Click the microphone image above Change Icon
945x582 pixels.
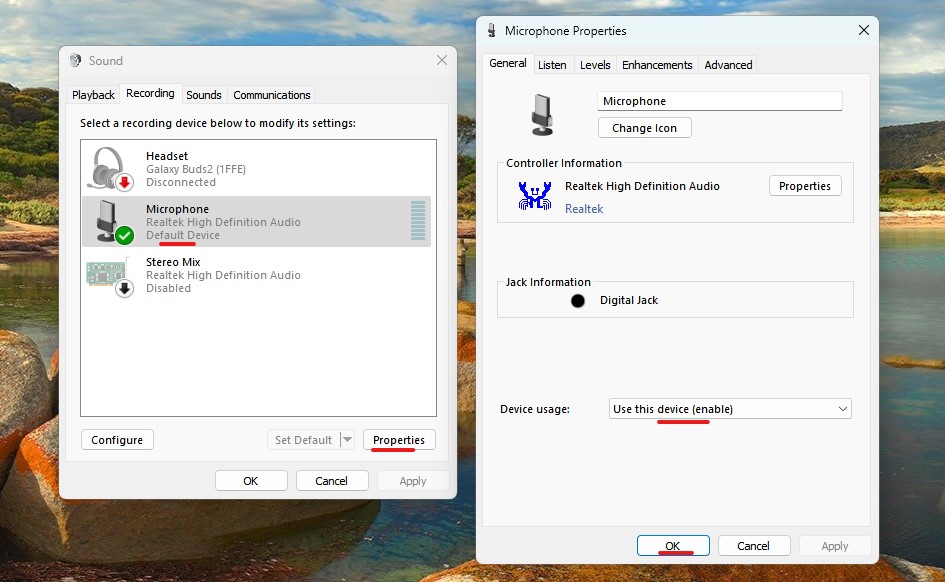pyautogui.click(x=541, y=114)
